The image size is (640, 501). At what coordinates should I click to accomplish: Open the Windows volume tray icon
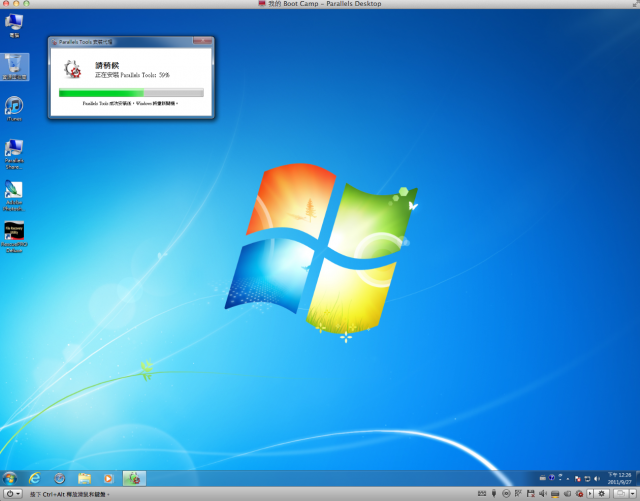click(x=597, y=479)
